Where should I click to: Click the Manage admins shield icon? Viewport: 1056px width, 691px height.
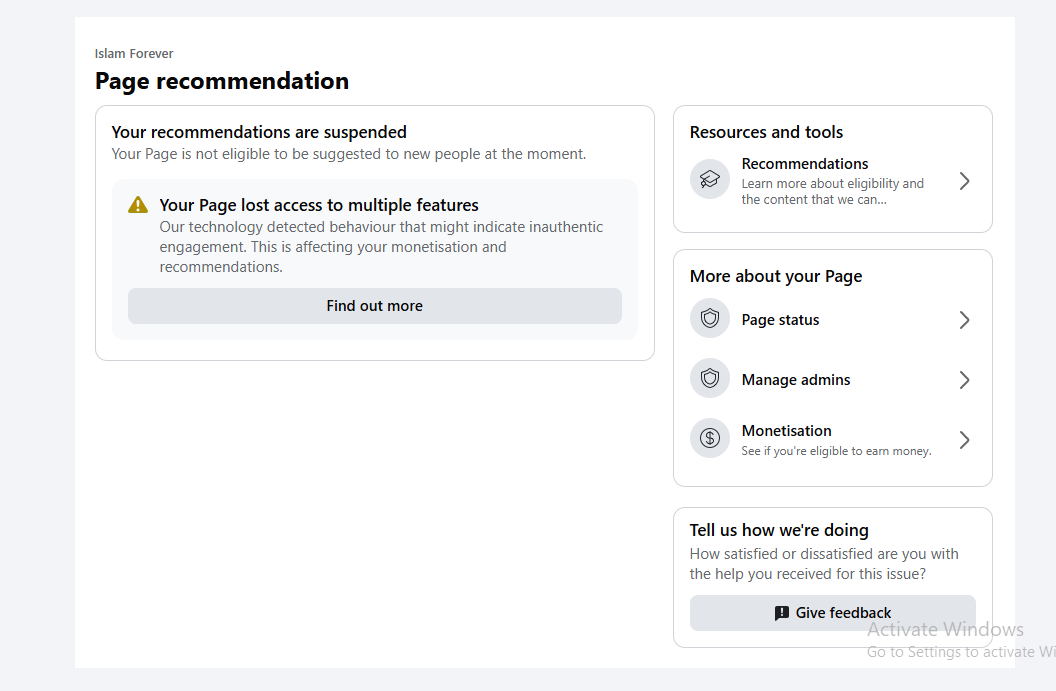(x=709, y=378)
